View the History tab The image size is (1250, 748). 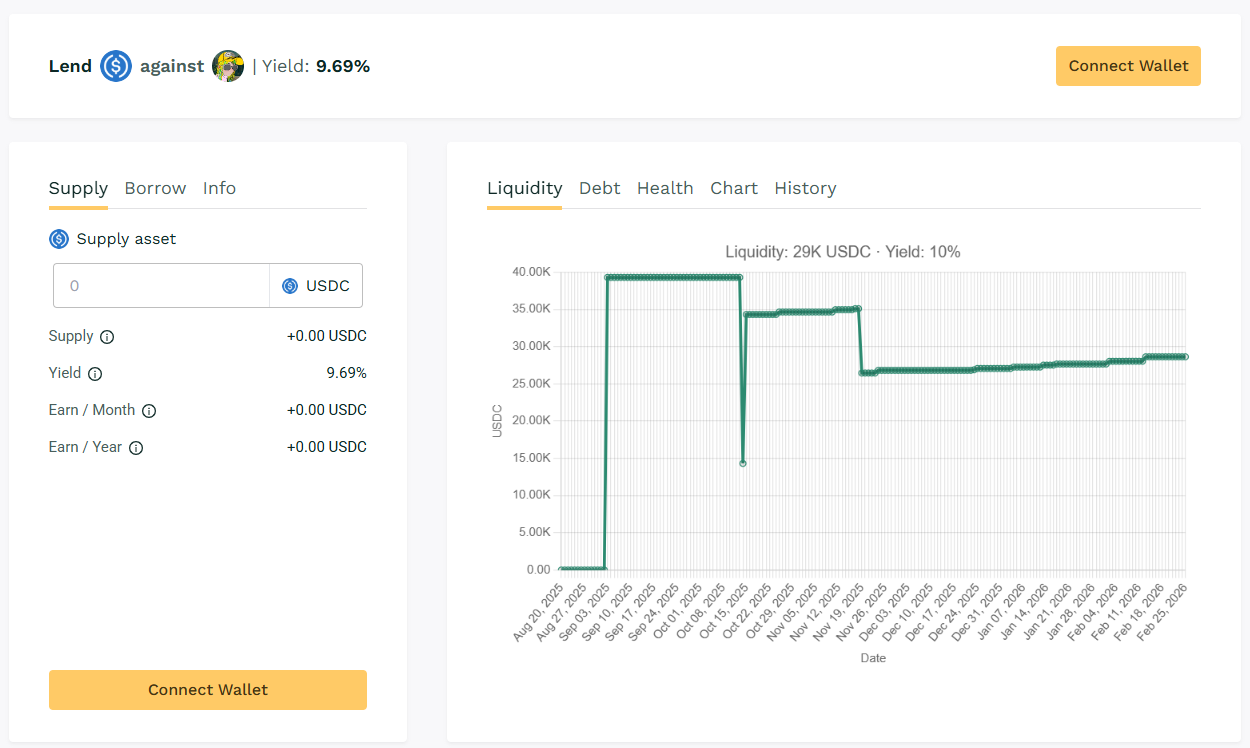tap(805, 188)
